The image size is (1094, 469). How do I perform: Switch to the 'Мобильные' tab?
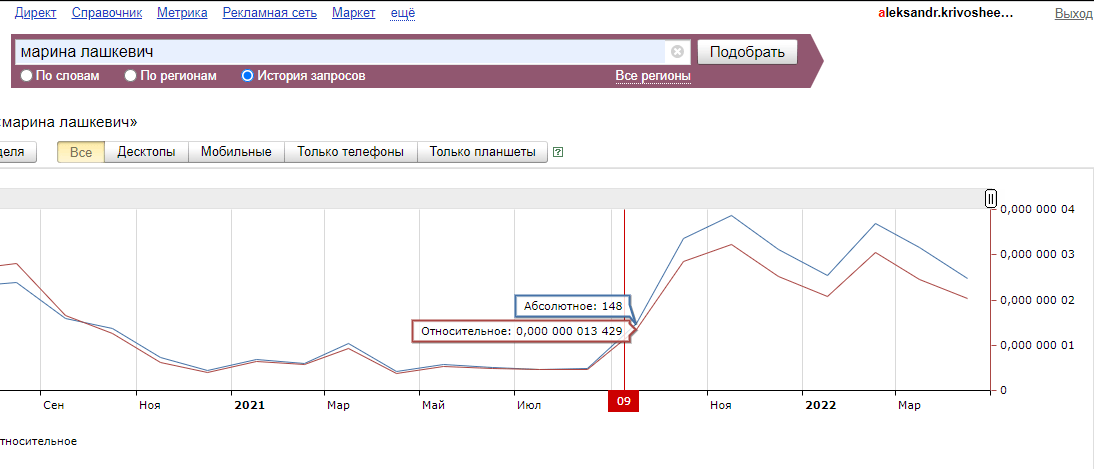coord(236,152)
